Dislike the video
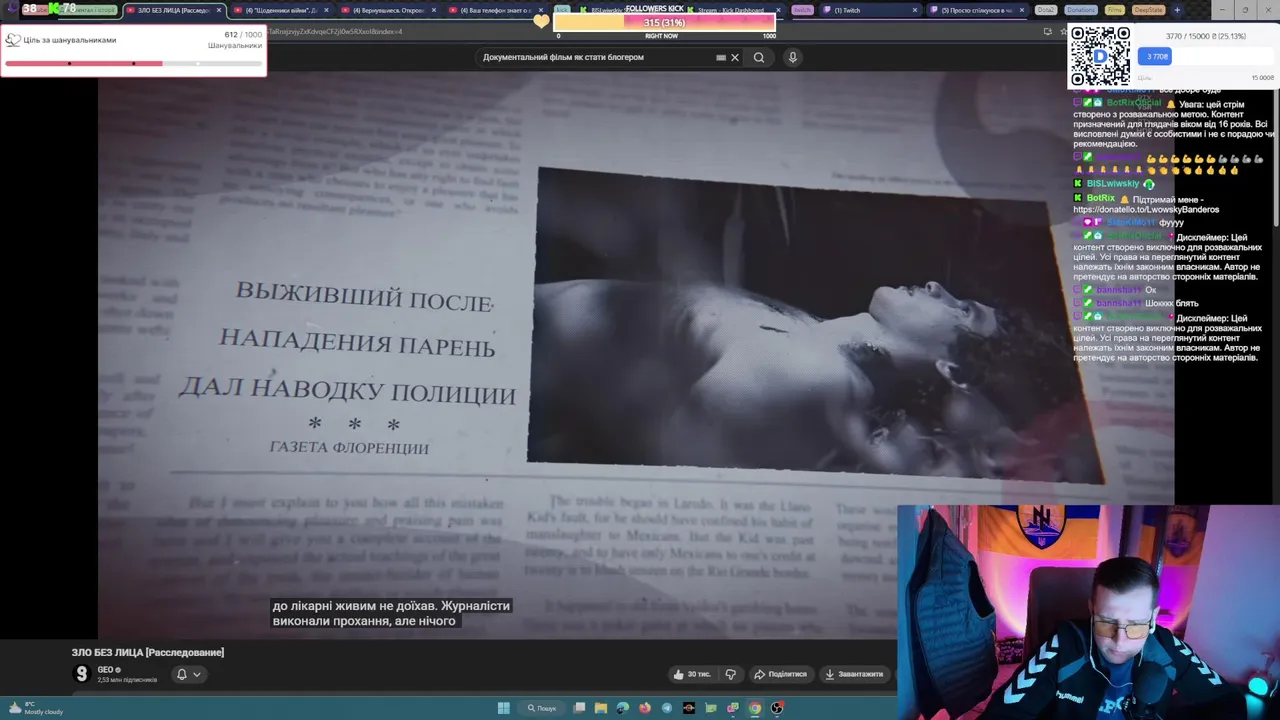 tap(730, 674)
